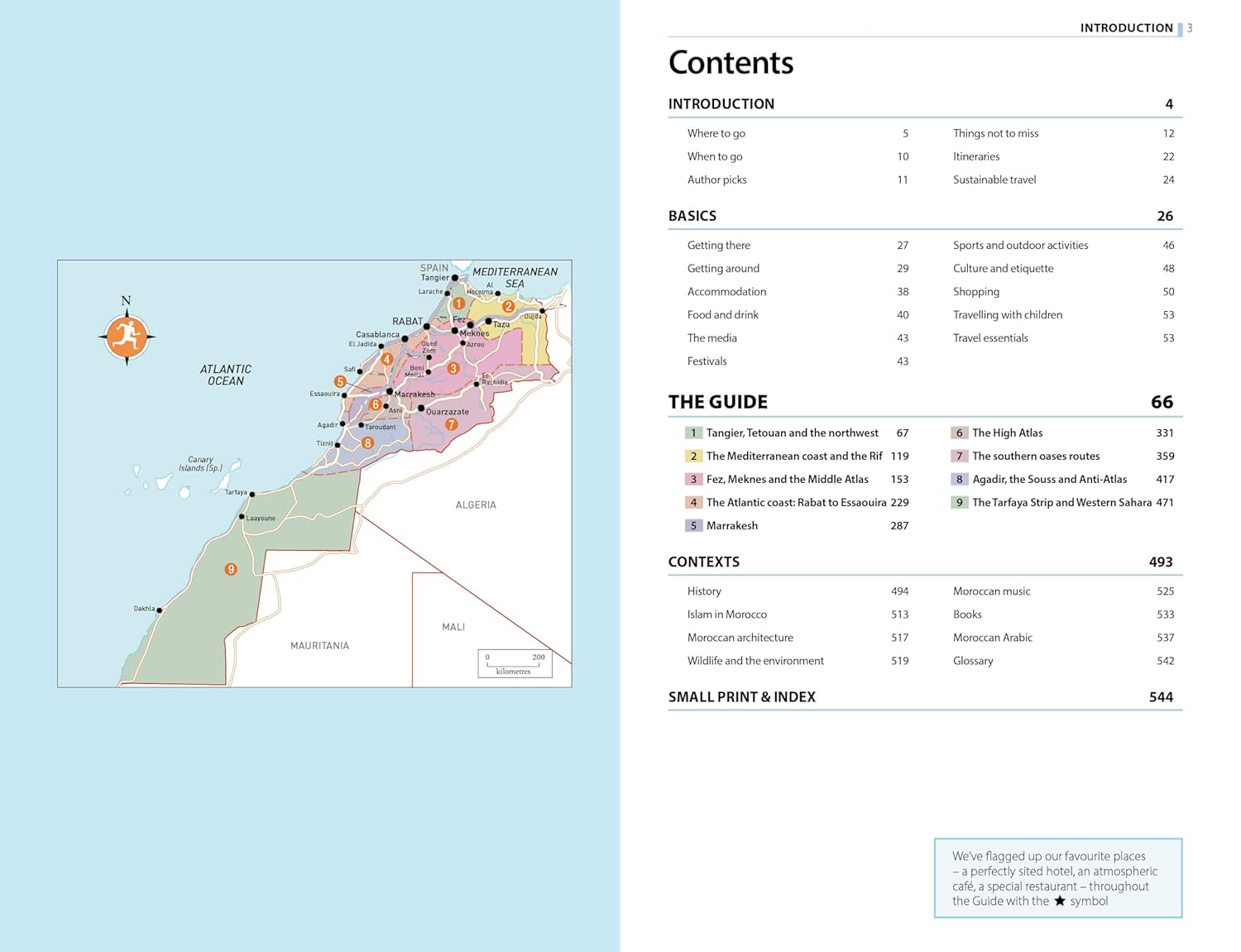This screenshot has width=1241, height=952.
Task: Click the orange number 4 box beside Atlantic coast
Action: pyautogui.click(x=693, y=502)
